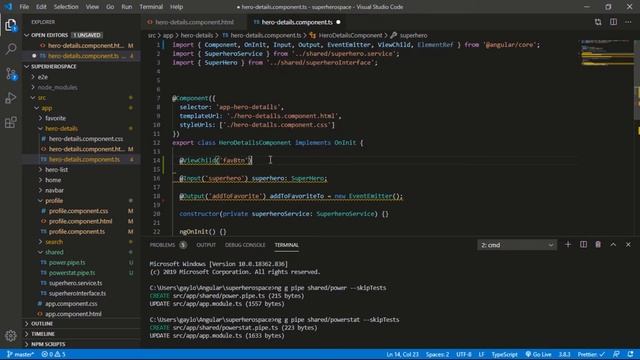Switch to the Output panel tab
The image size is (640, 360).
coord(206,245)
